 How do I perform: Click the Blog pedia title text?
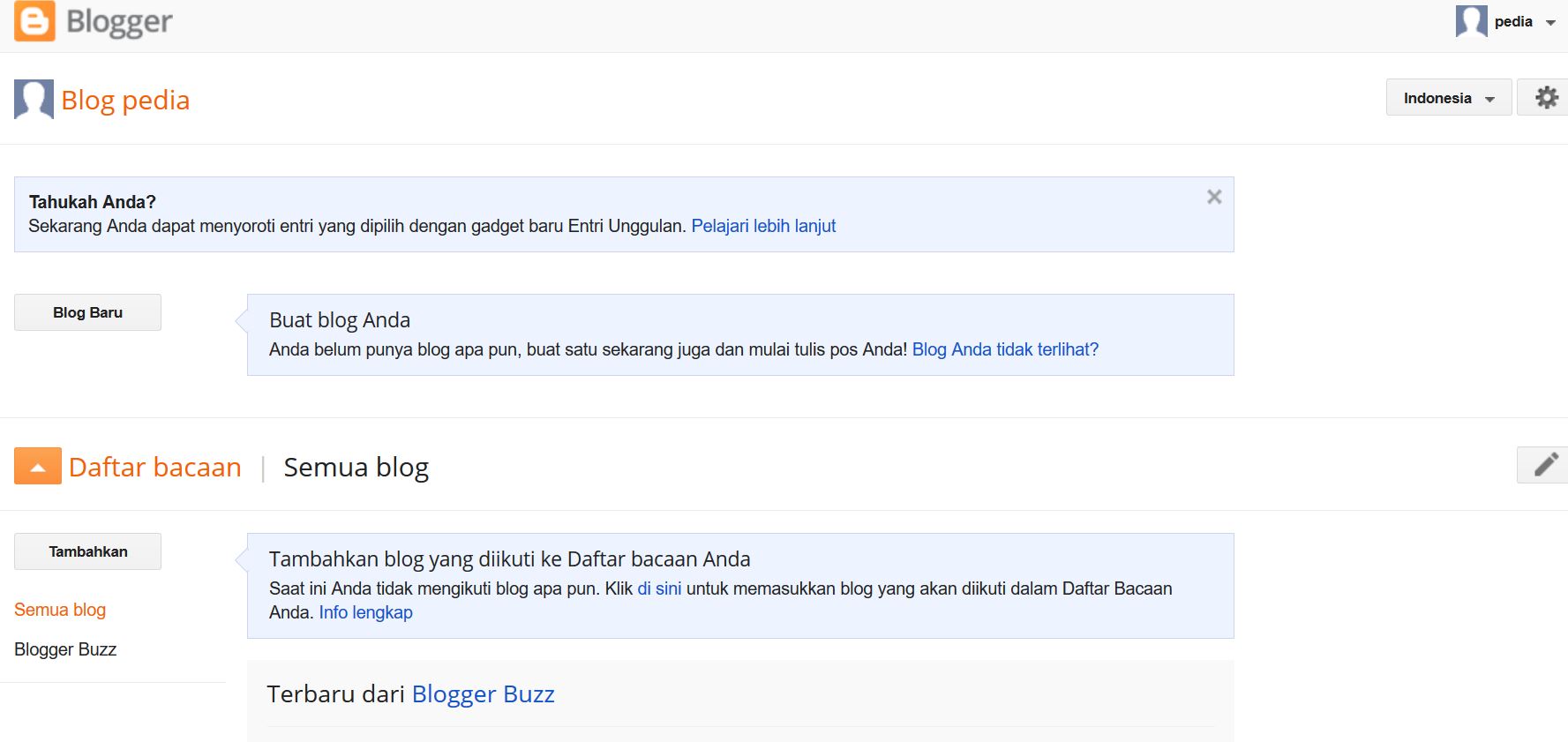[125, 101]
